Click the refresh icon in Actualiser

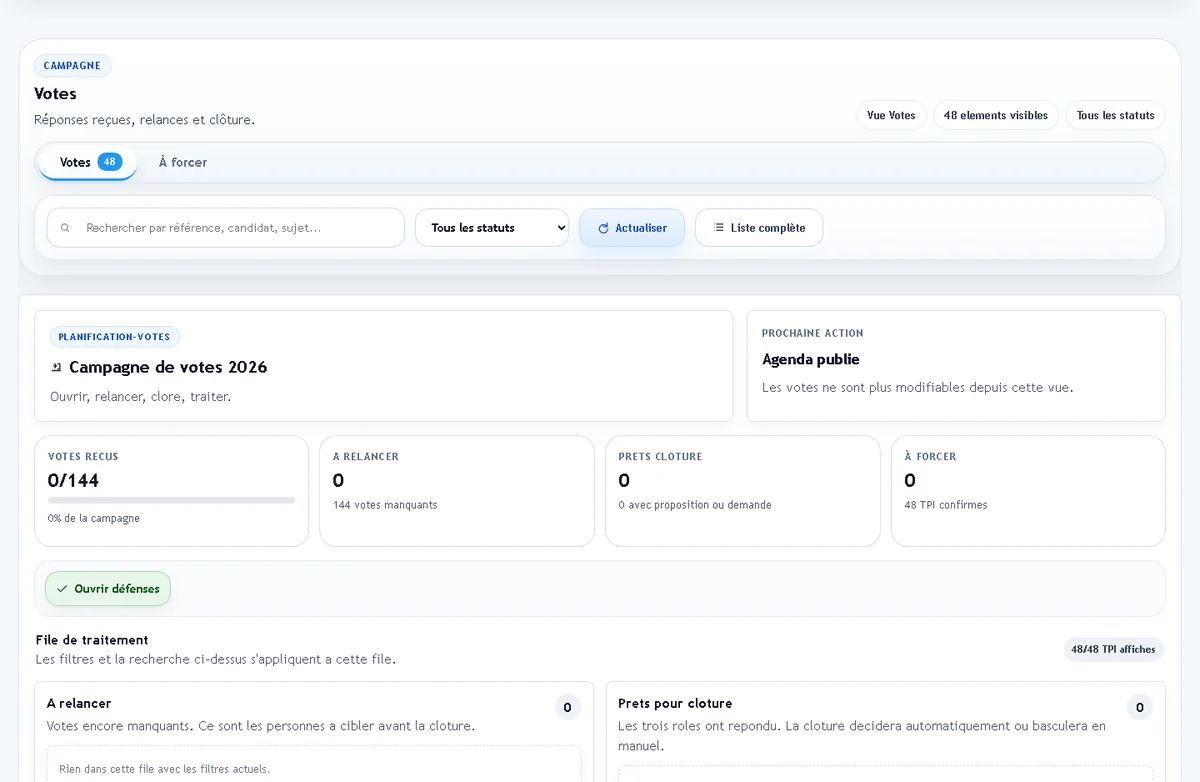[603, 228]
